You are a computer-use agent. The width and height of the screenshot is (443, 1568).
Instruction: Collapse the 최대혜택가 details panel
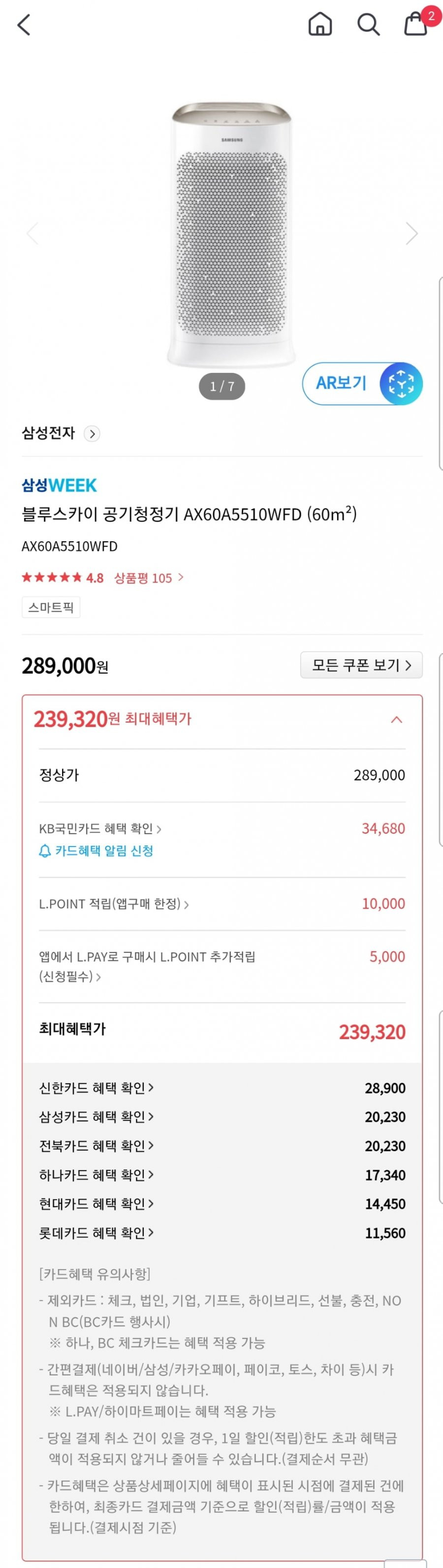[396, 719]
